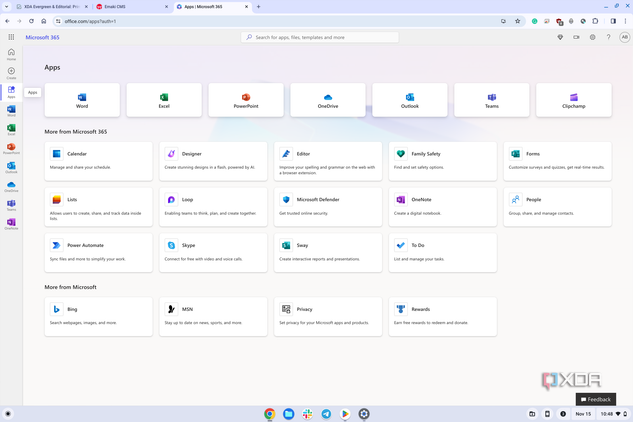Open the MSN card
This screenshot has height=422, width=633.
(x=213, y=317)
